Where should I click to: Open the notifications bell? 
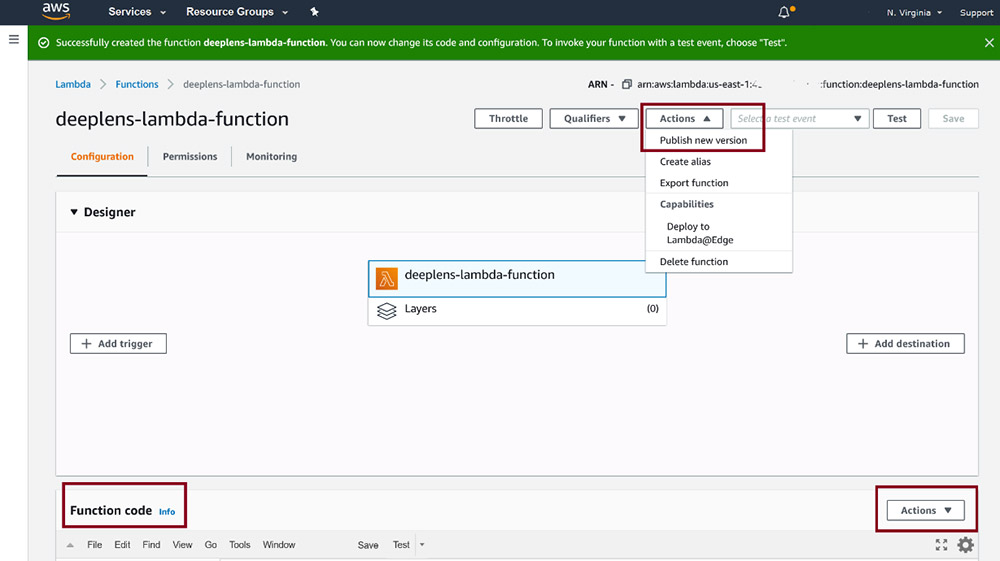[784, 12]
